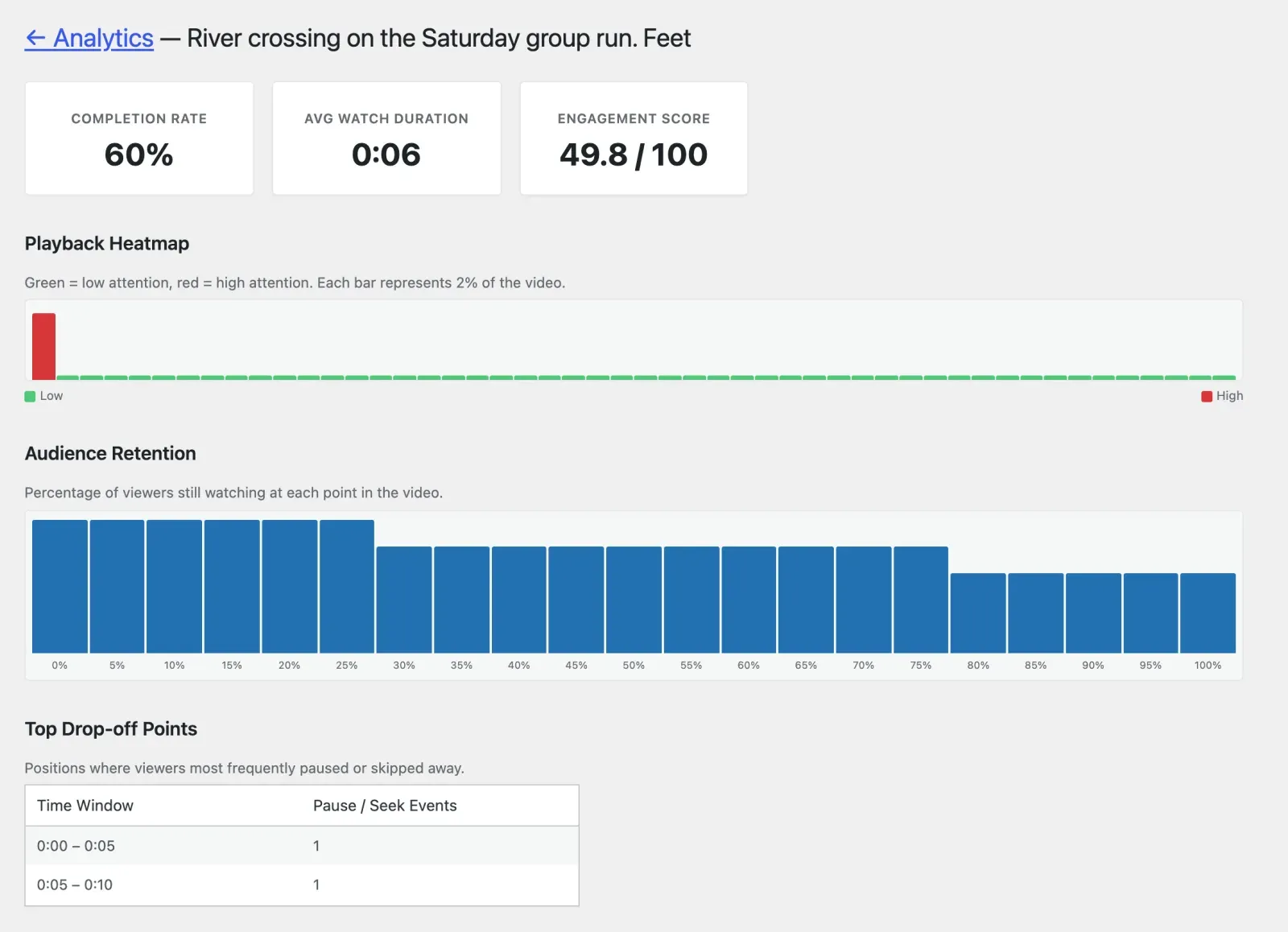The height and width of the screenshot is (932, 1288).
Task: Click the Pause / Seek Events column header
Action: click(x=385, y=806)
